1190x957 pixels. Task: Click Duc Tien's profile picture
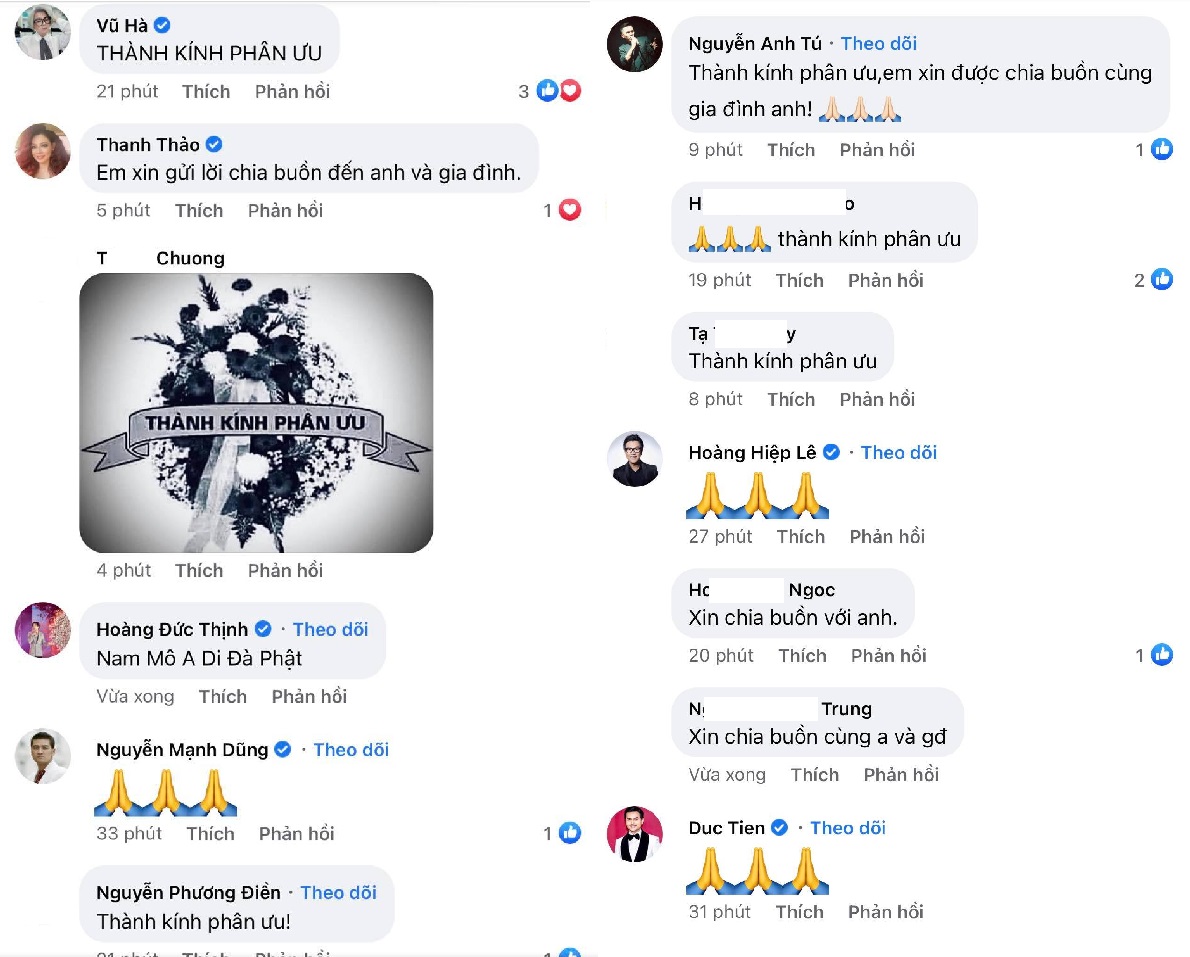click(x=634, y=834)
